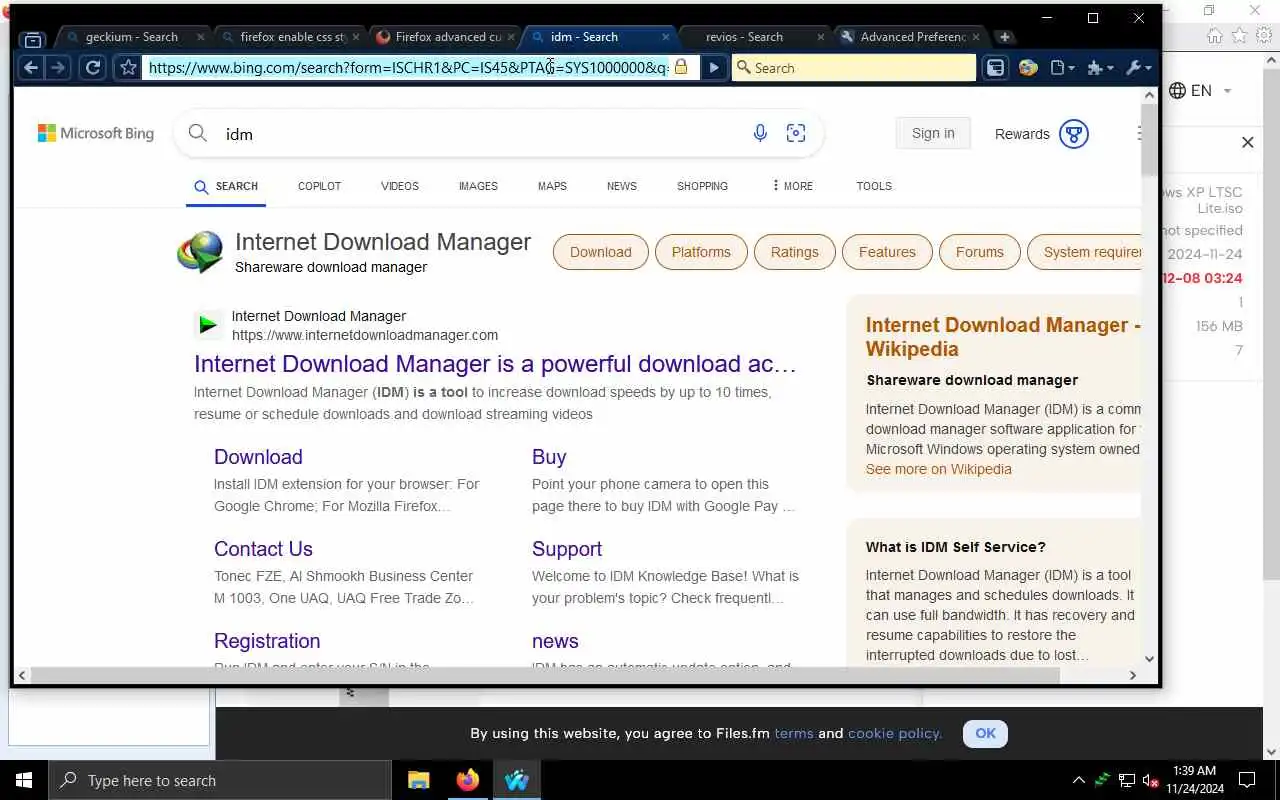This screenshot has width=1280, height=800.
Task: Bookmark this page with the star icon
Action: (128, 67)
